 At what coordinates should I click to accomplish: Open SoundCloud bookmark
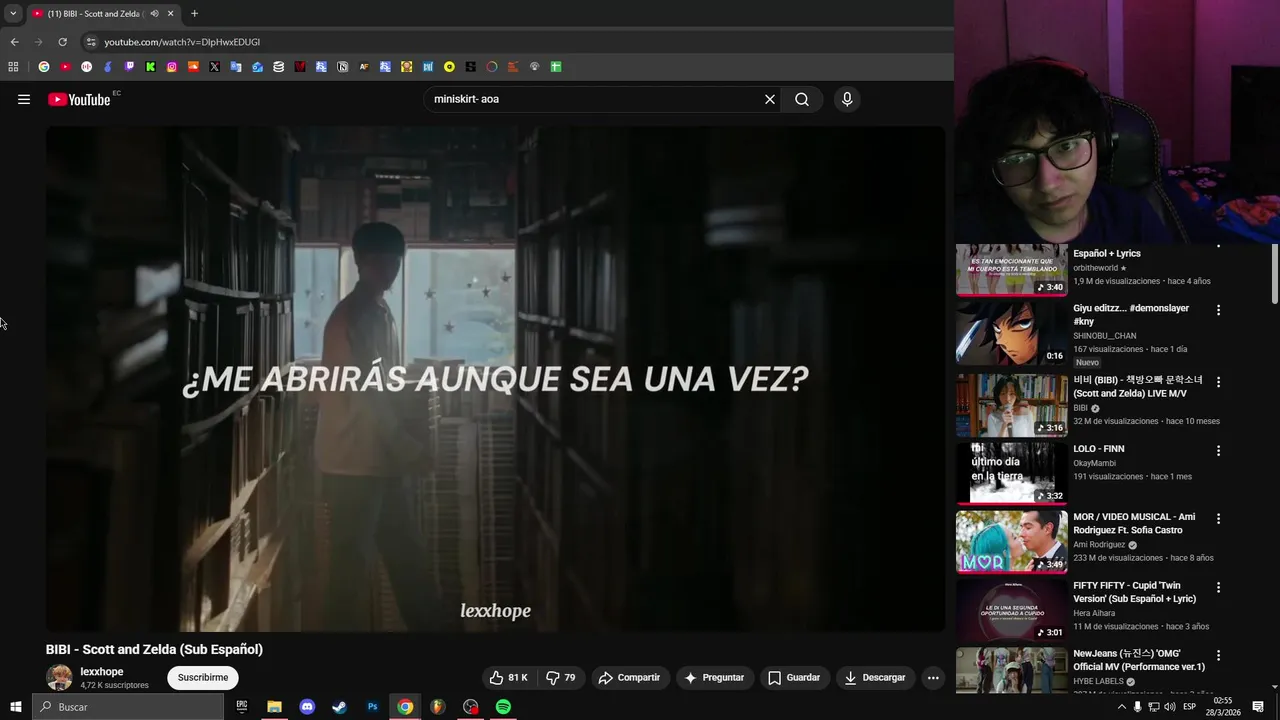[x=193, y=67]
